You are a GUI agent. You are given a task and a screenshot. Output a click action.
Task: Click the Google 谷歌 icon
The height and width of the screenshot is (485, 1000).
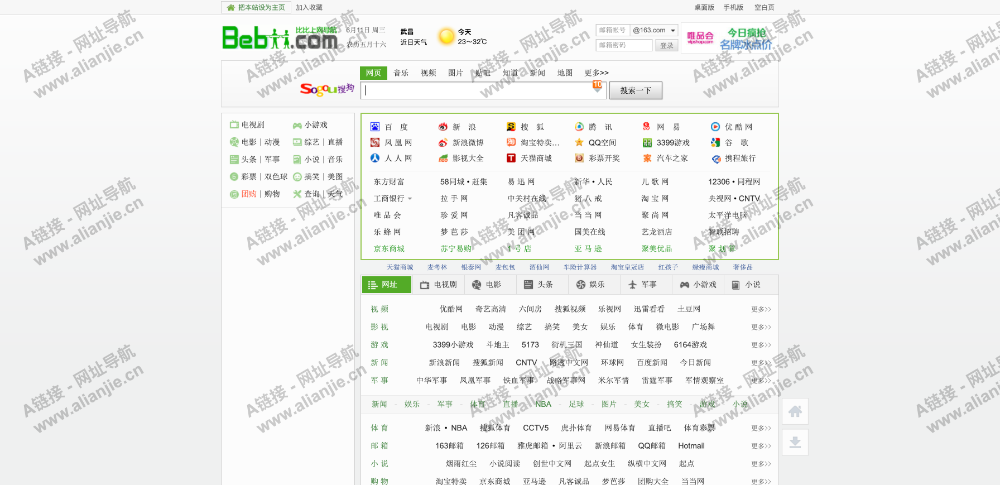point(716,142)
